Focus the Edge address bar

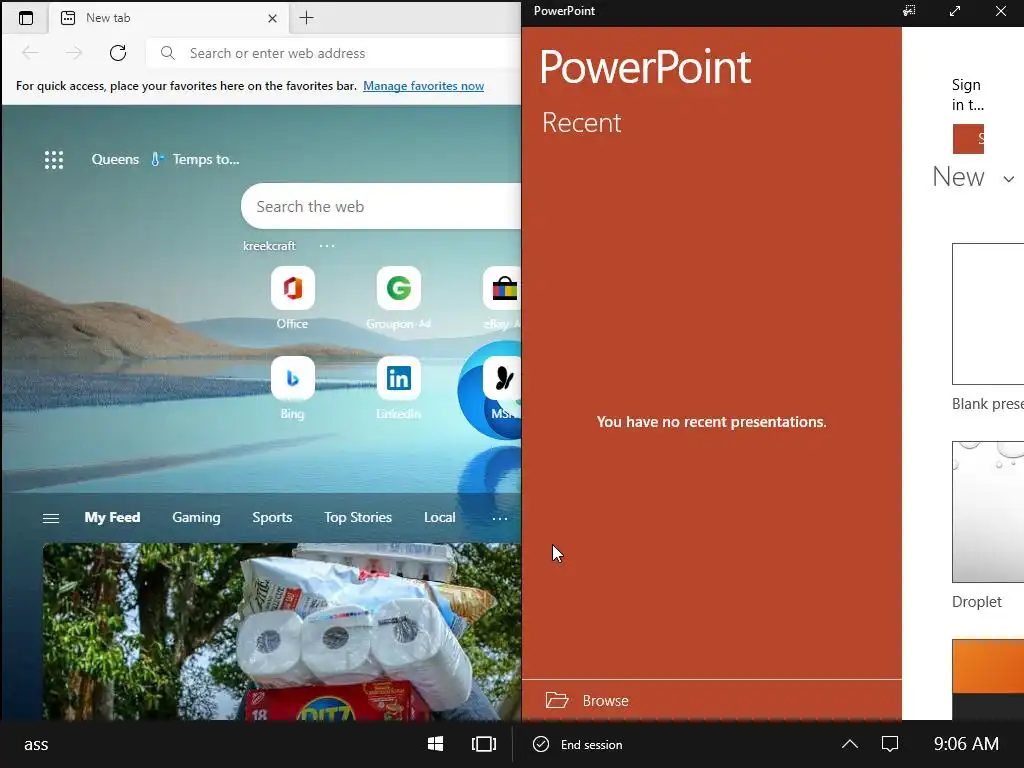click(x=333, y=53)
